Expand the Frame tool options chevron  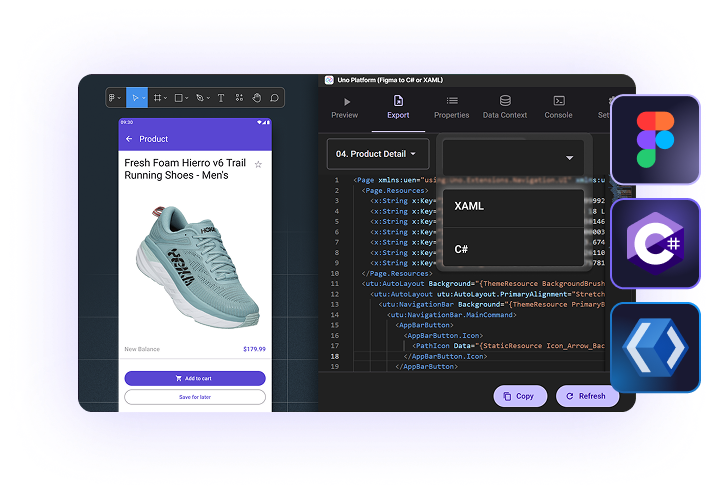pyautogui.click(x=165, y=98)
